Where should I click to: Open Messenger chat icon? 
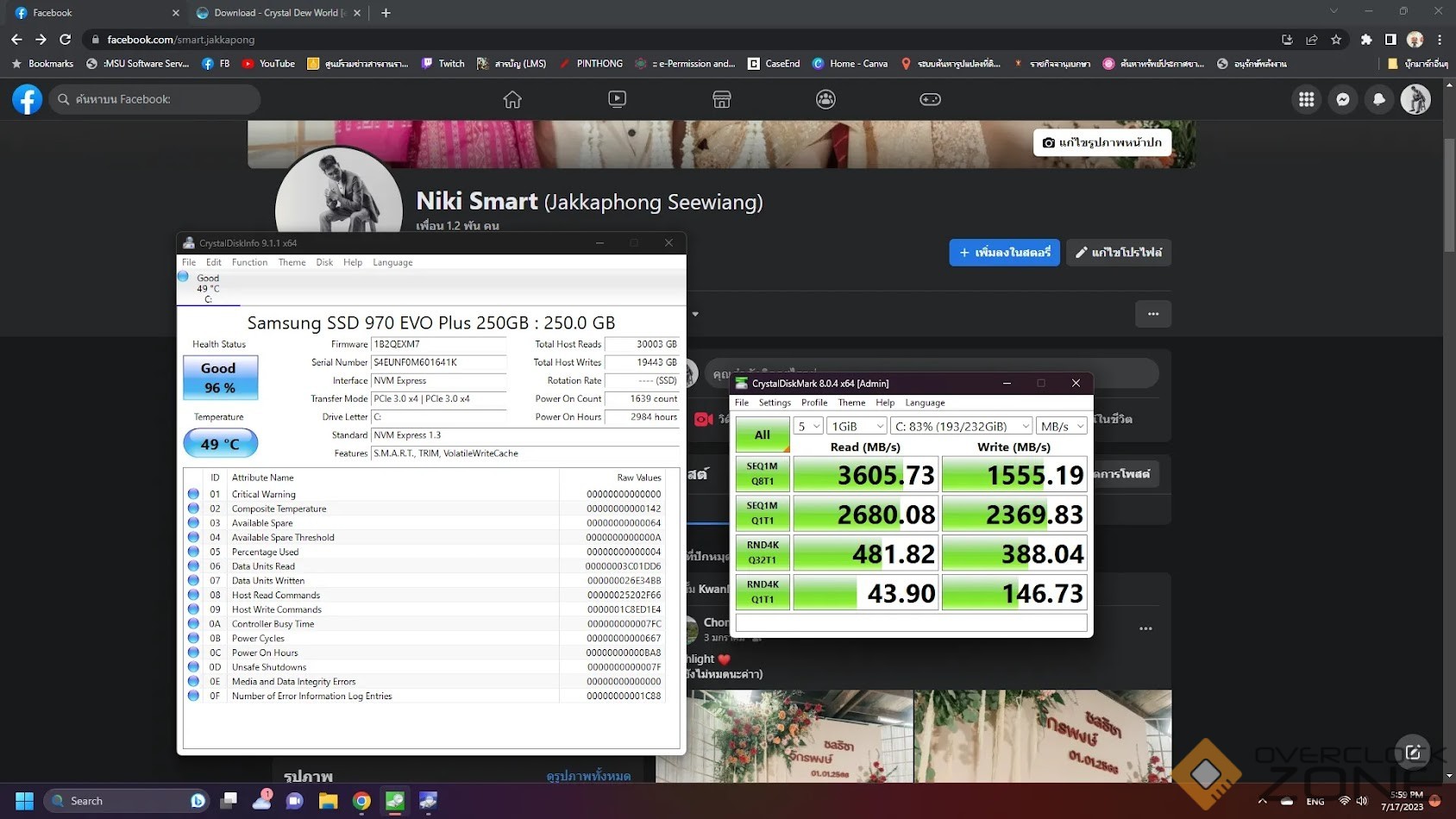(1343, 100)
